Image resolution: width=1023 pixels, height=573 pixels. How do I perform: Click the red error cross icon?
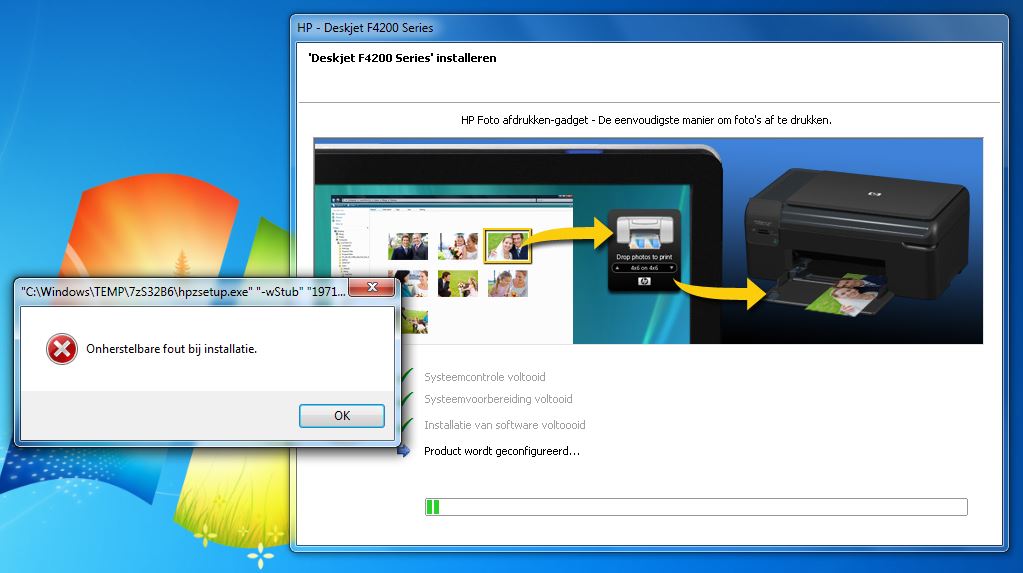click(62, 349)
